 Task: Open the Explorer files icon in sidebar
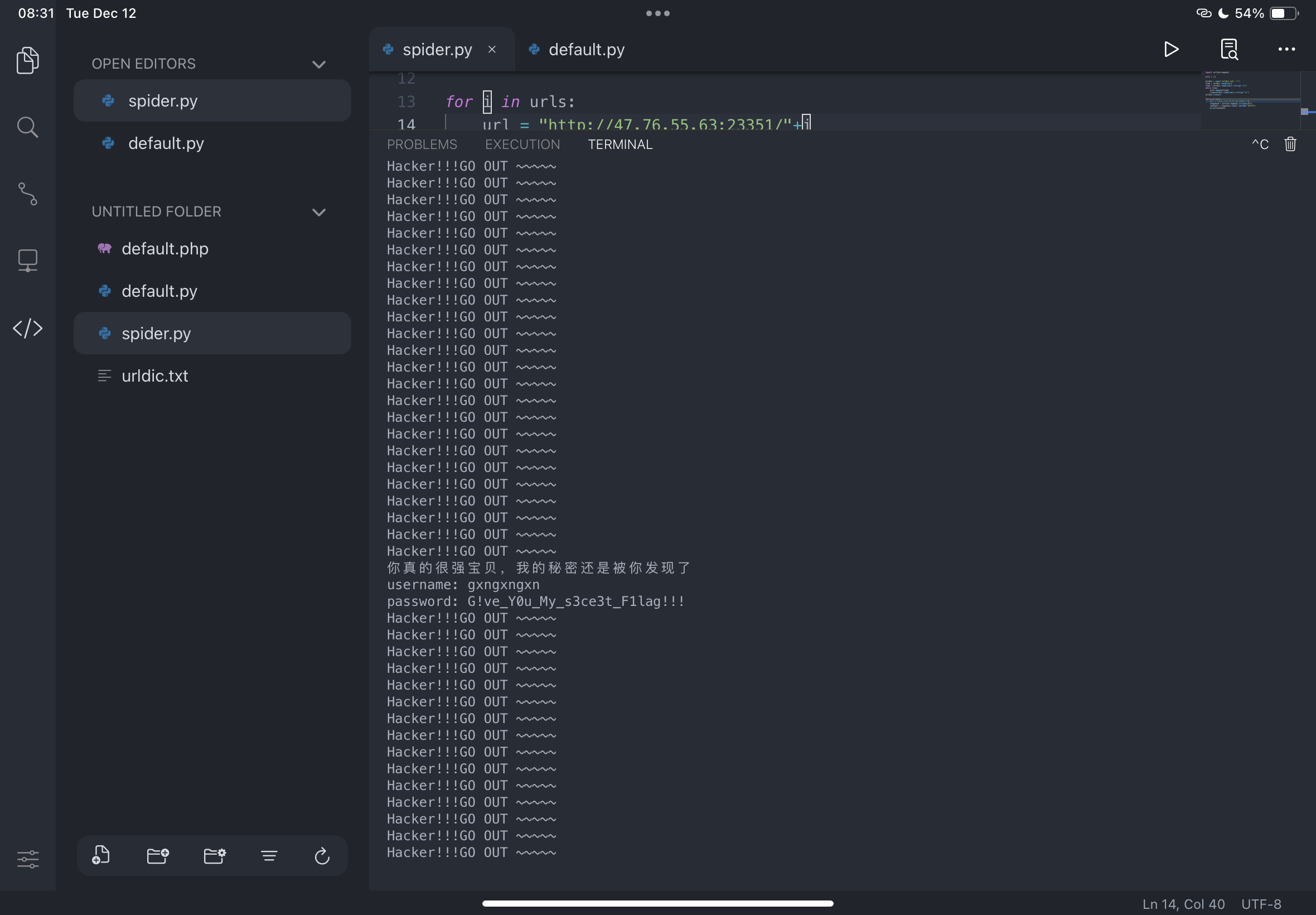[x=27, y=60]
